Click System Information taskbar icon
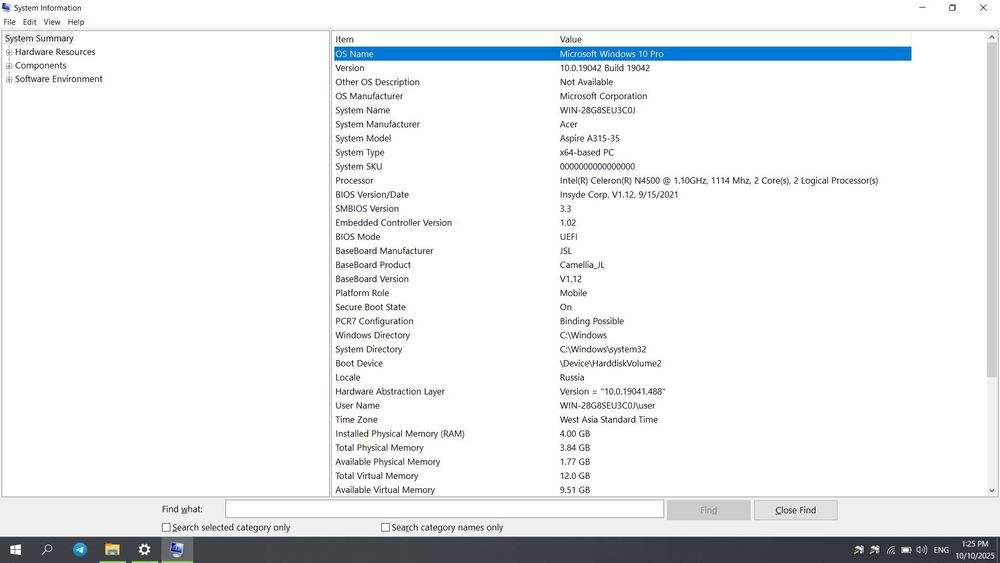 click(177, 550)
